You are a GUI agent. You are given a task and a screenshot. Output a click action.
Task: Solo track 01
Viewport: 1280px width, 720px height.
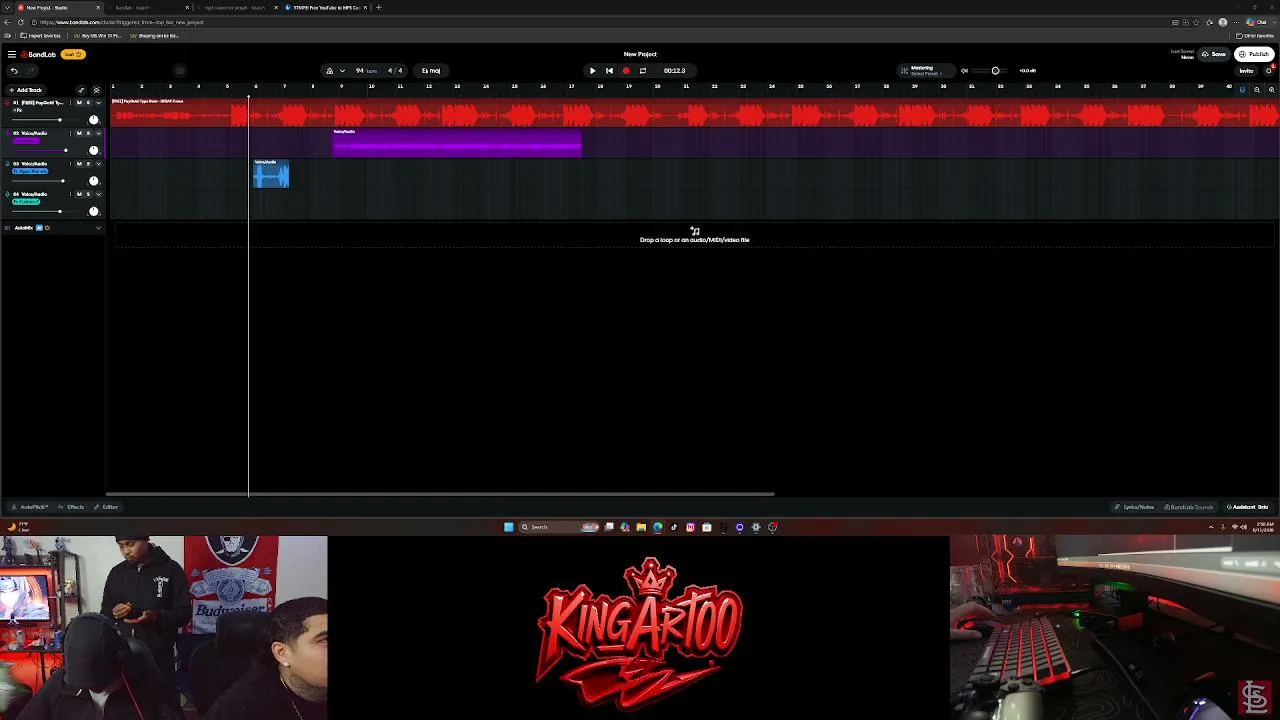(x=88, y=103)
